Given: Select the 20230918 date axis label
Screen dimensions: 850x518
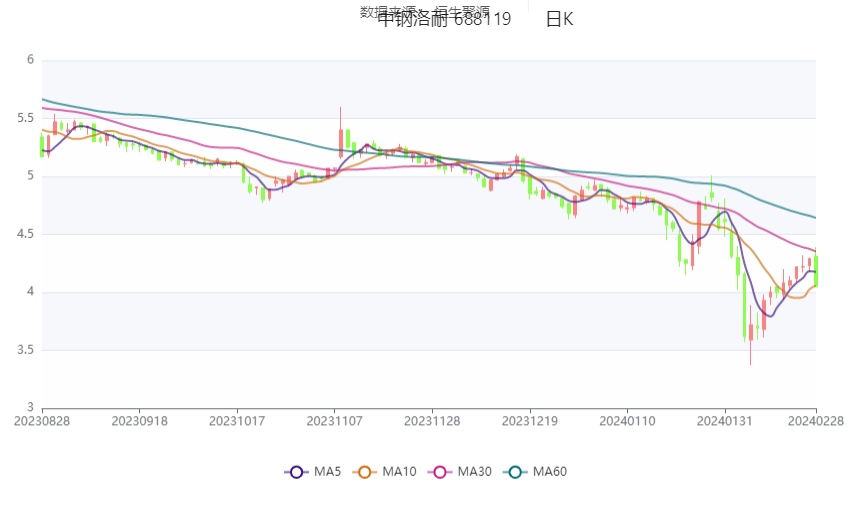Looking at the screenshot, I should tap(139, 421).
